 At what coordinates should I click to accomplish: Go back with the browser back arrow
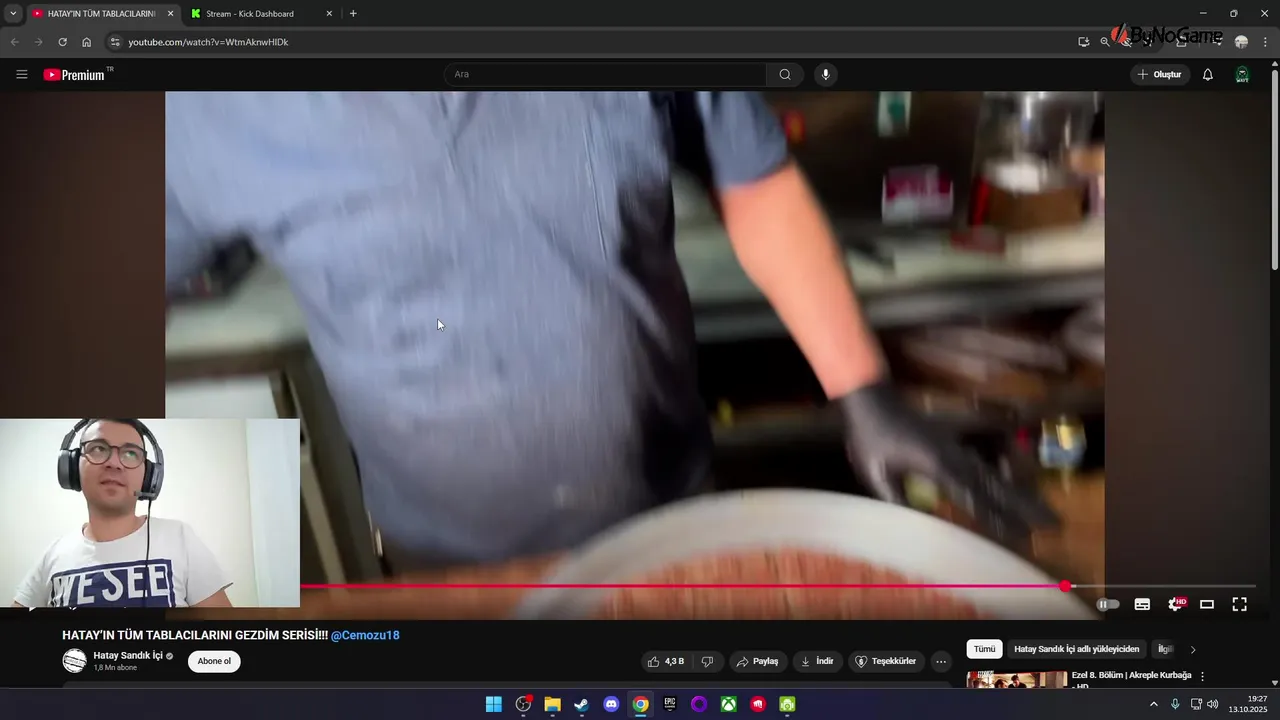point(14,42)
